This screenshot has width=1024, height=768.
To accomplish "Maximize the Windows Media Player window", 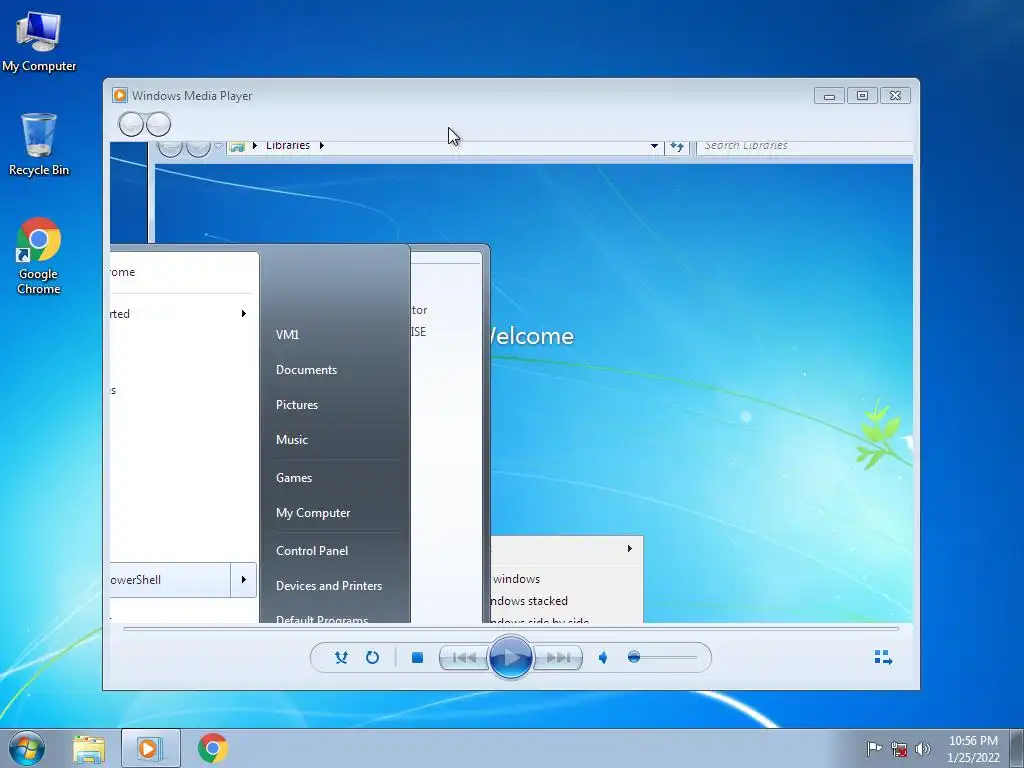I will [x=862, y=96].
